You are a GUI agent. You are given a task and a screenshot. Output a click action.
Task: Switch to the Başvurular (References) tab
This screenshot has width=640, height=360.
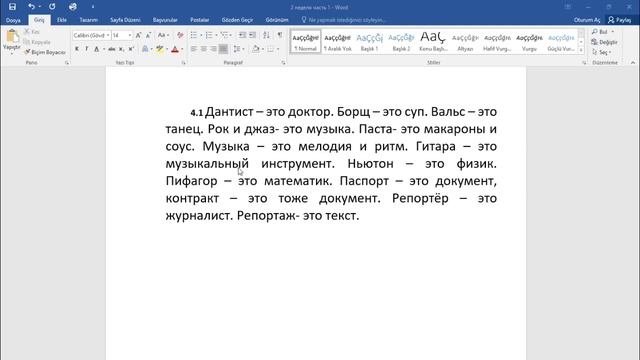(165, 20)
